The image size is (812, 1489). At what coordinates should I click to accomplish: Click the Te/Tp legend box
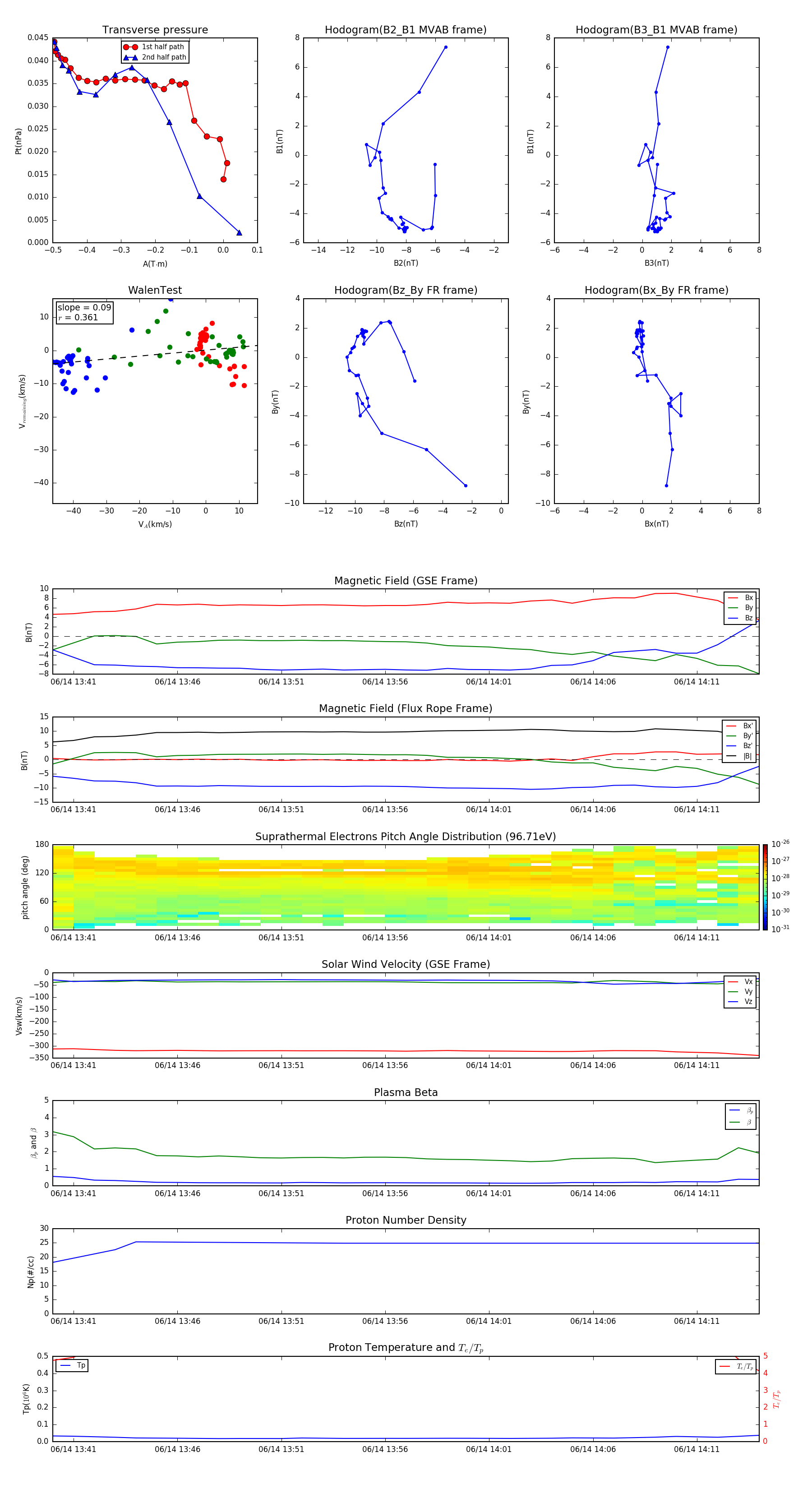click(x=736, y=1366)
